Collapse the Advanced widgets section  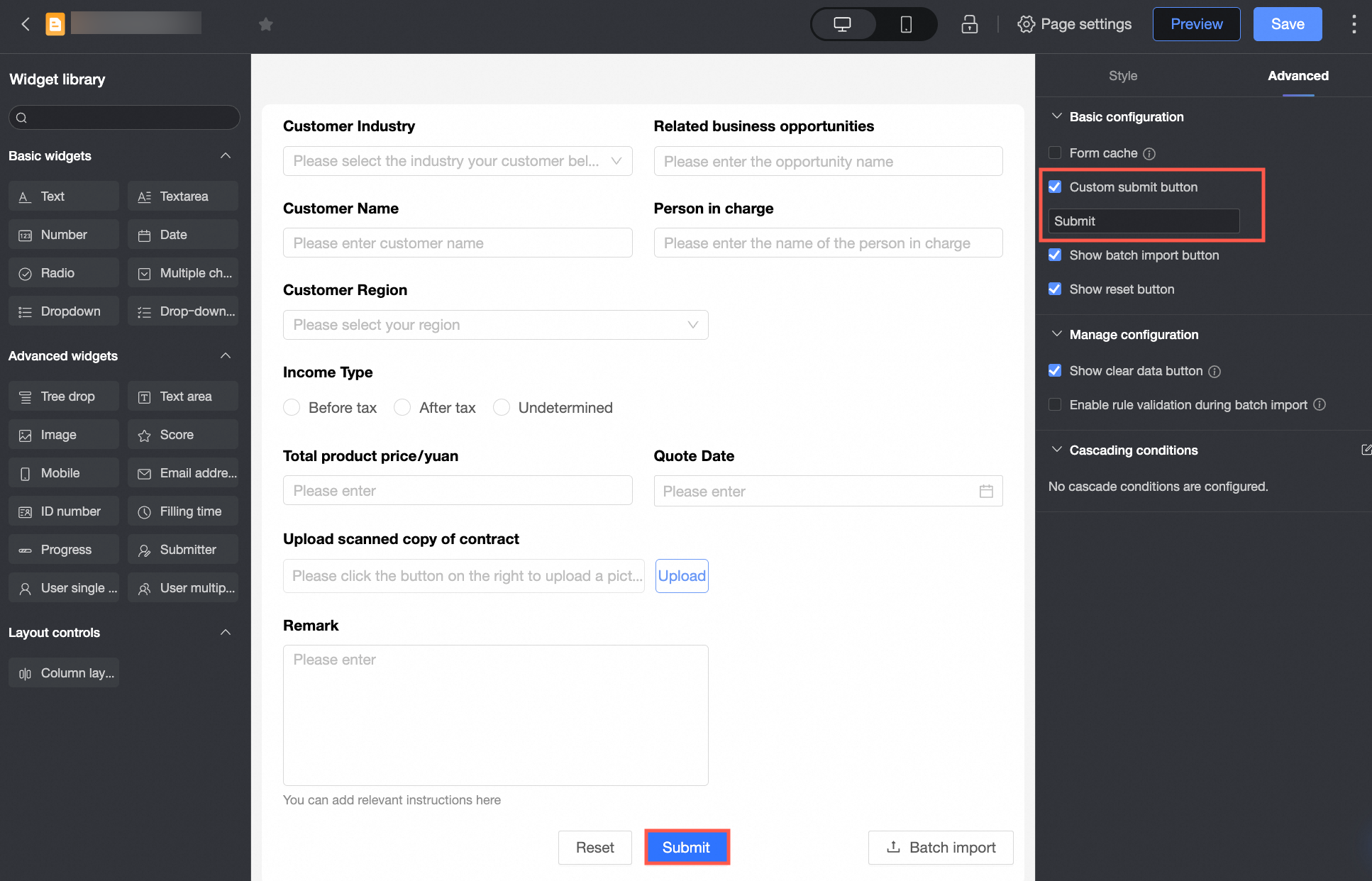226,355
